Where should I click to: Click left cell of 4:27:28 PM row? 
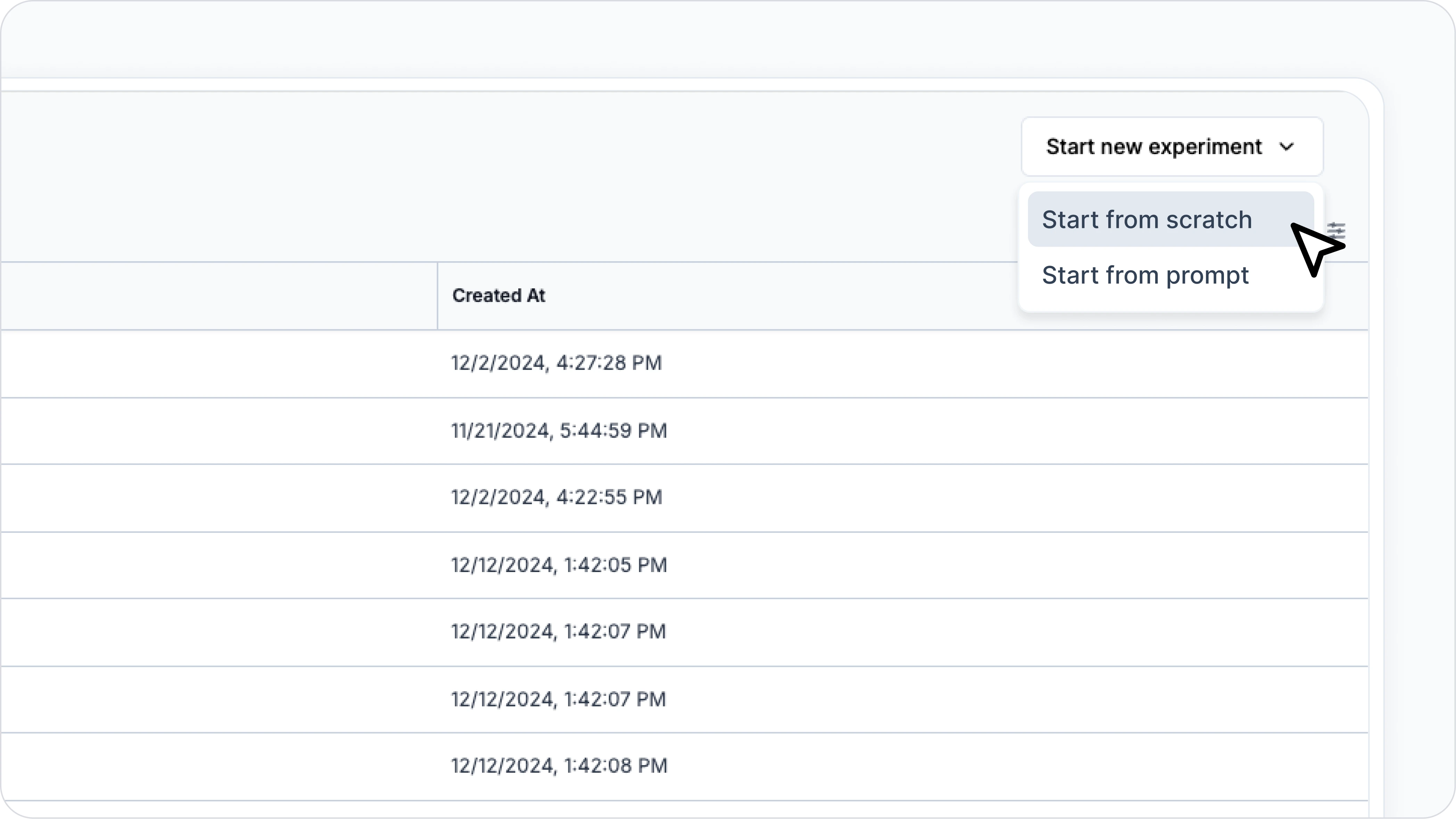217,363
